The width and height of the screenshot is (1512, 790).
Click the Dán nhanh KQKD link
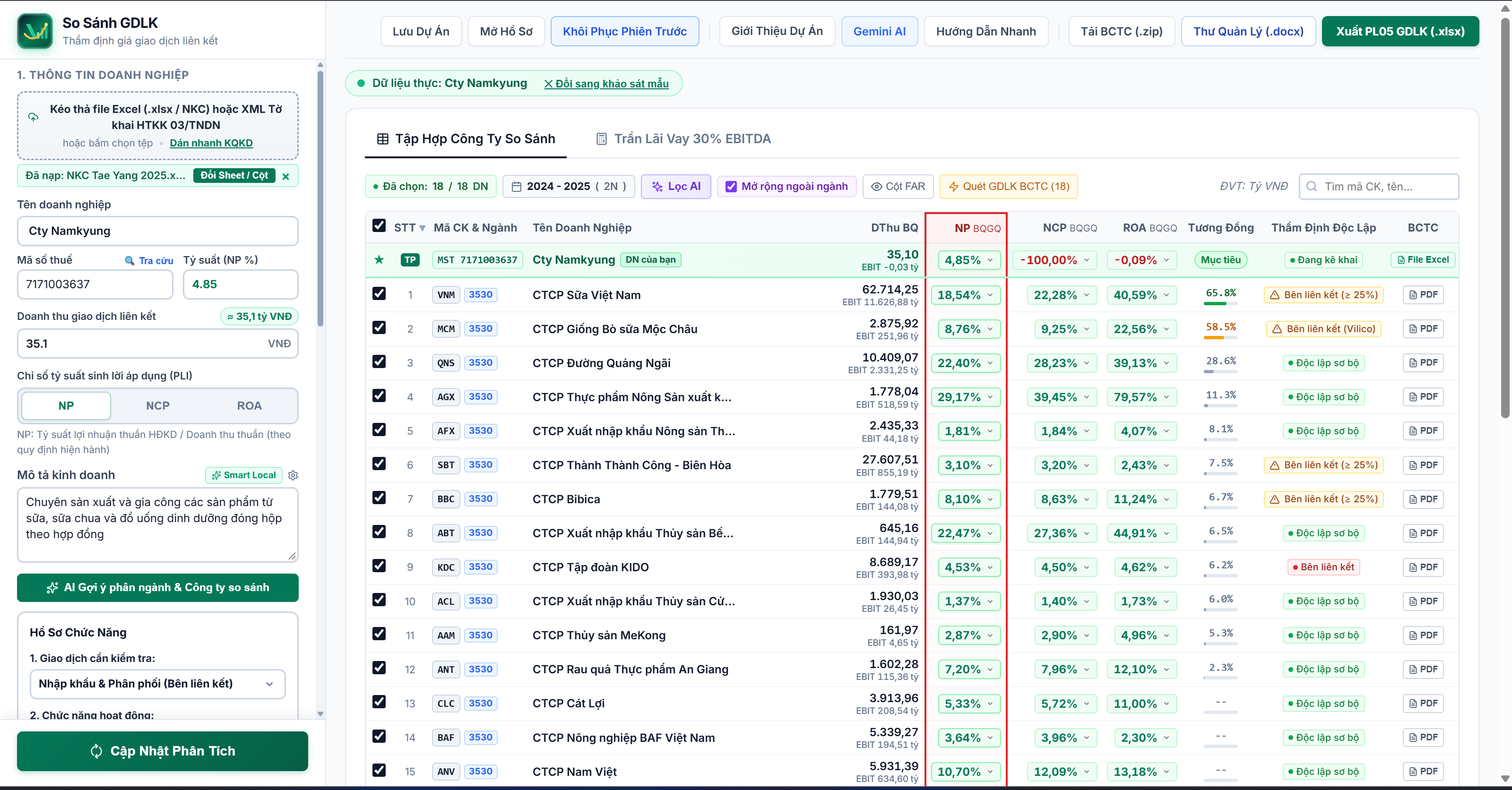[x=211, y=143]
